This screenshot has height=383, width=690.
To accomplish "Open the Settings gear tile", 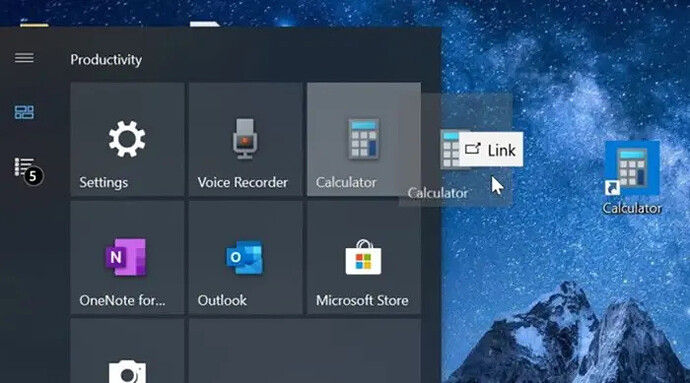I will [128, 139].
